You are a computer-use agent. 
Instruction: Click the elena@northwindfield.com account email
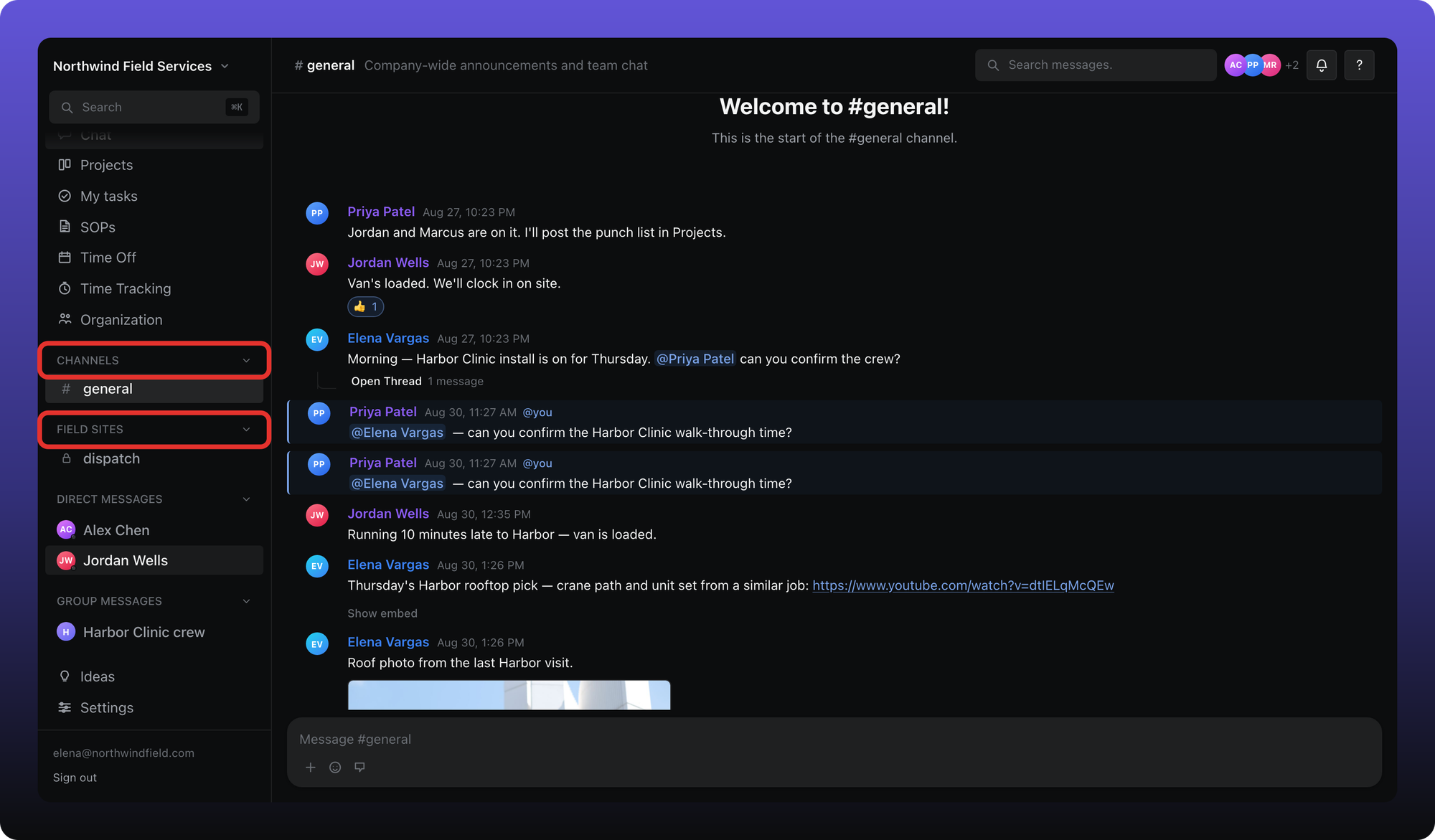pyautogui.click(x=123, y=753)
